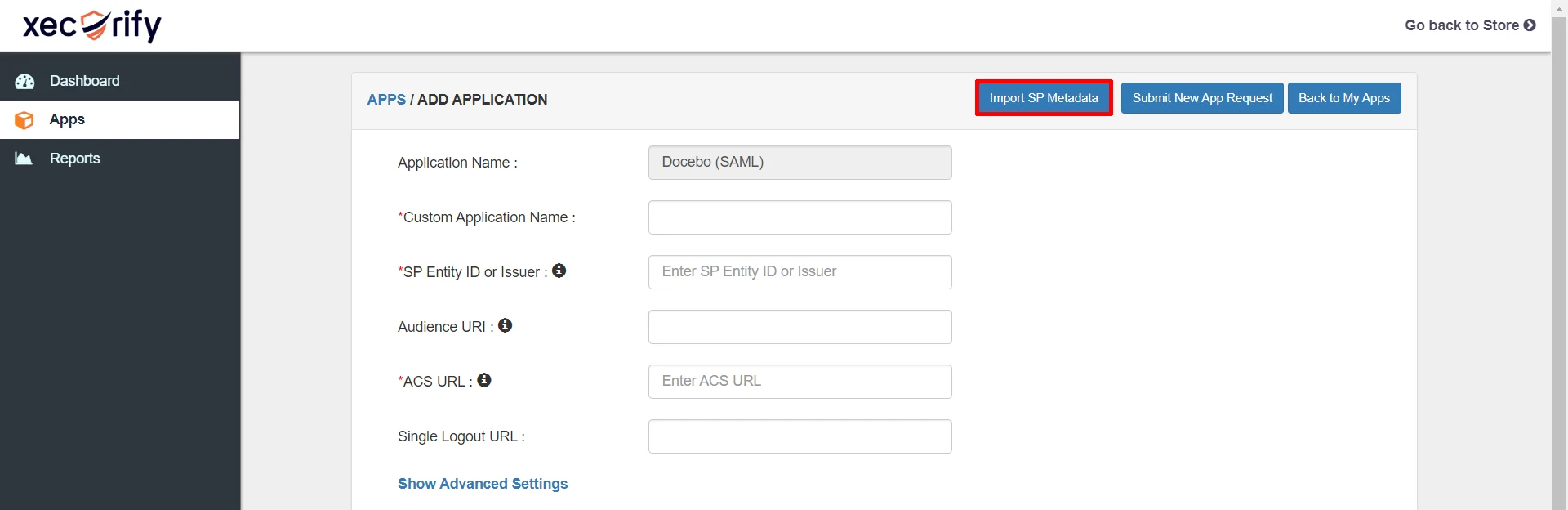Click the APPS breadcrumb link
This screenshot has height=510, width=1568.
pyautogui.click(x=386, y=100)
